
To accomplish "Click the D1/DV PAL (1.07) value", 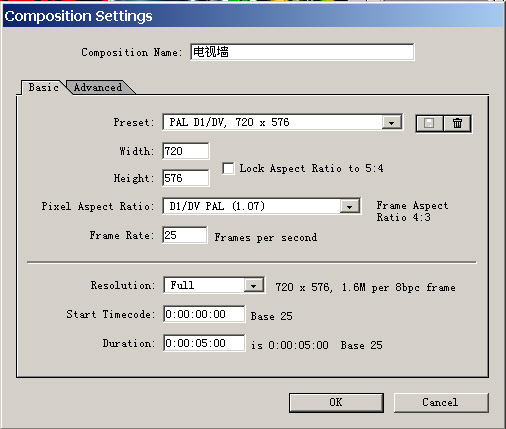I will click(x=217, y=206).
